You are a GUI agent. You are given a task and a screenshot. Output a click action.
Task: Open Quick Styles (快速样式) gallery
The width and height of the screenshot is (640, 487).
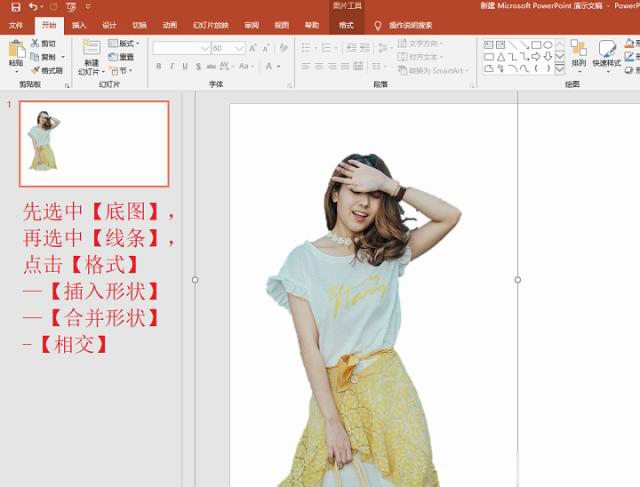pyautogui.click(x=606, y=54)
